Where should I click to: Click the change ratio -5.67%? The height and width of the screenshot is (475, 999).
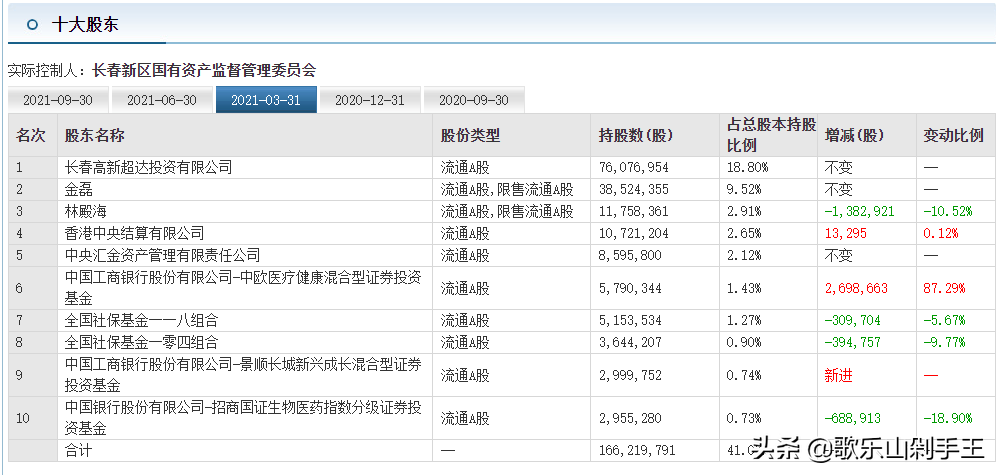[944, 321]
